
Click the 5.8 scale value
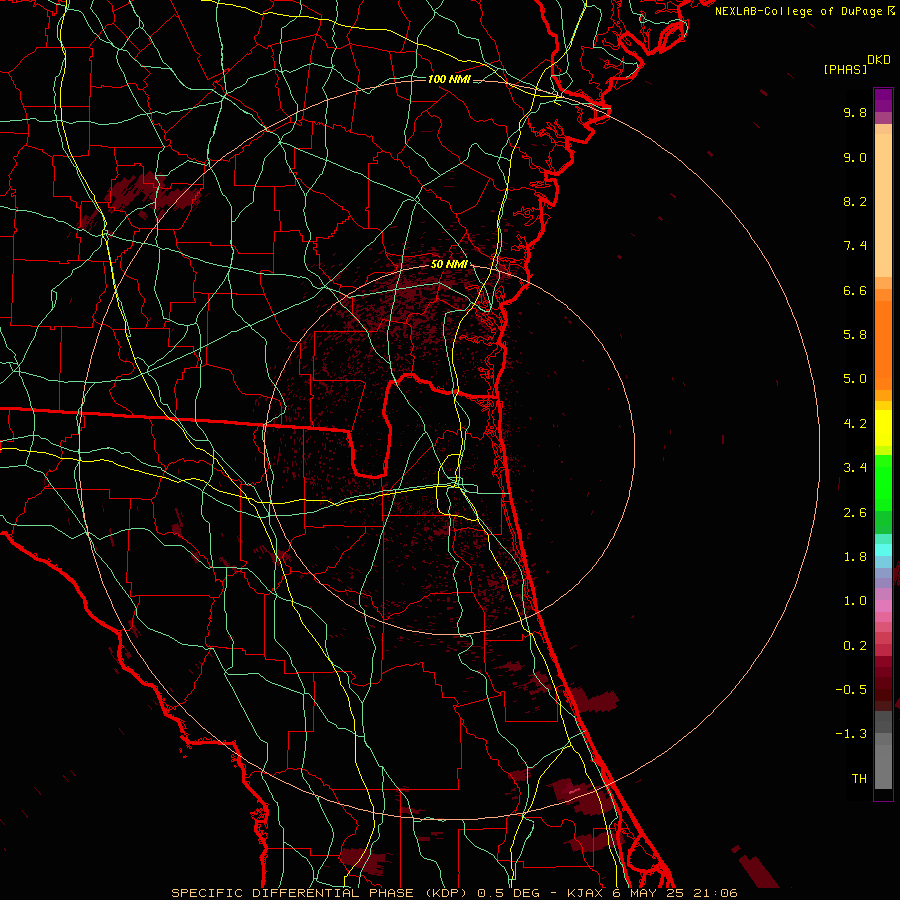(855, 335)
